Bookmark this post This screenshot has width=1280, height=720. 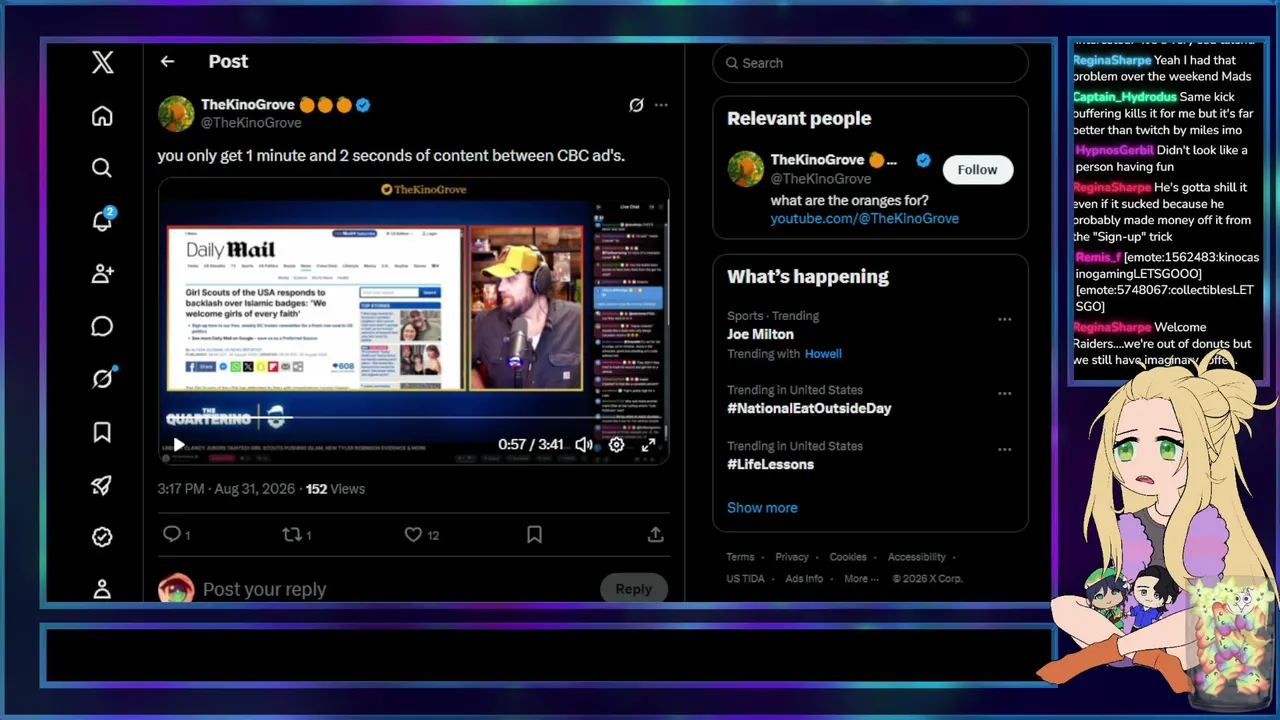(535, 535)
